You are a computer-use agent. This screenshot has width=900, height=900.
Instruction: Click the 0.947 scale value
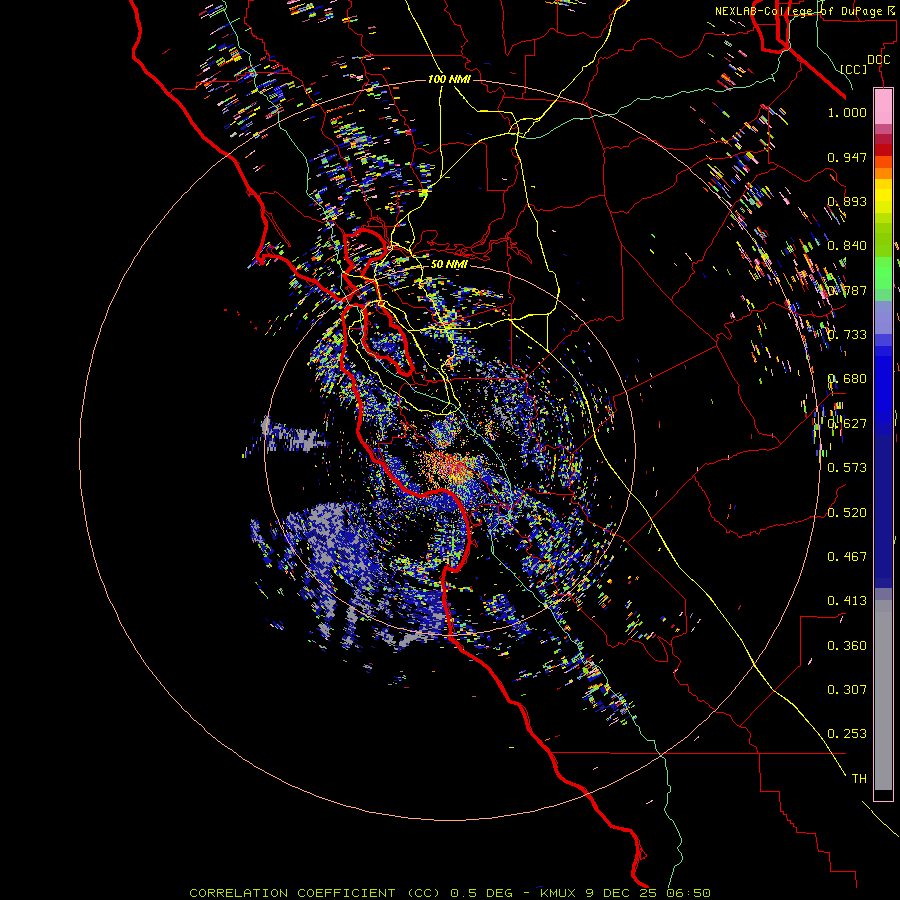point(847,157)
